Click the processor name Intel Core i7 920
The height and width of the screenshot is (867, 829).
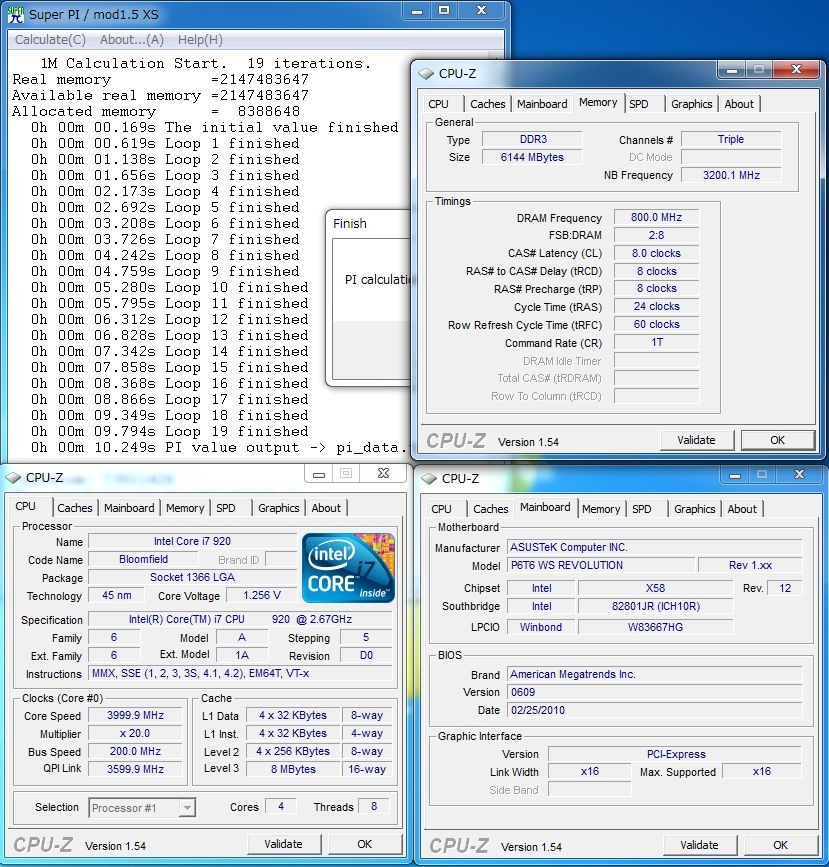tap(192, 541)
